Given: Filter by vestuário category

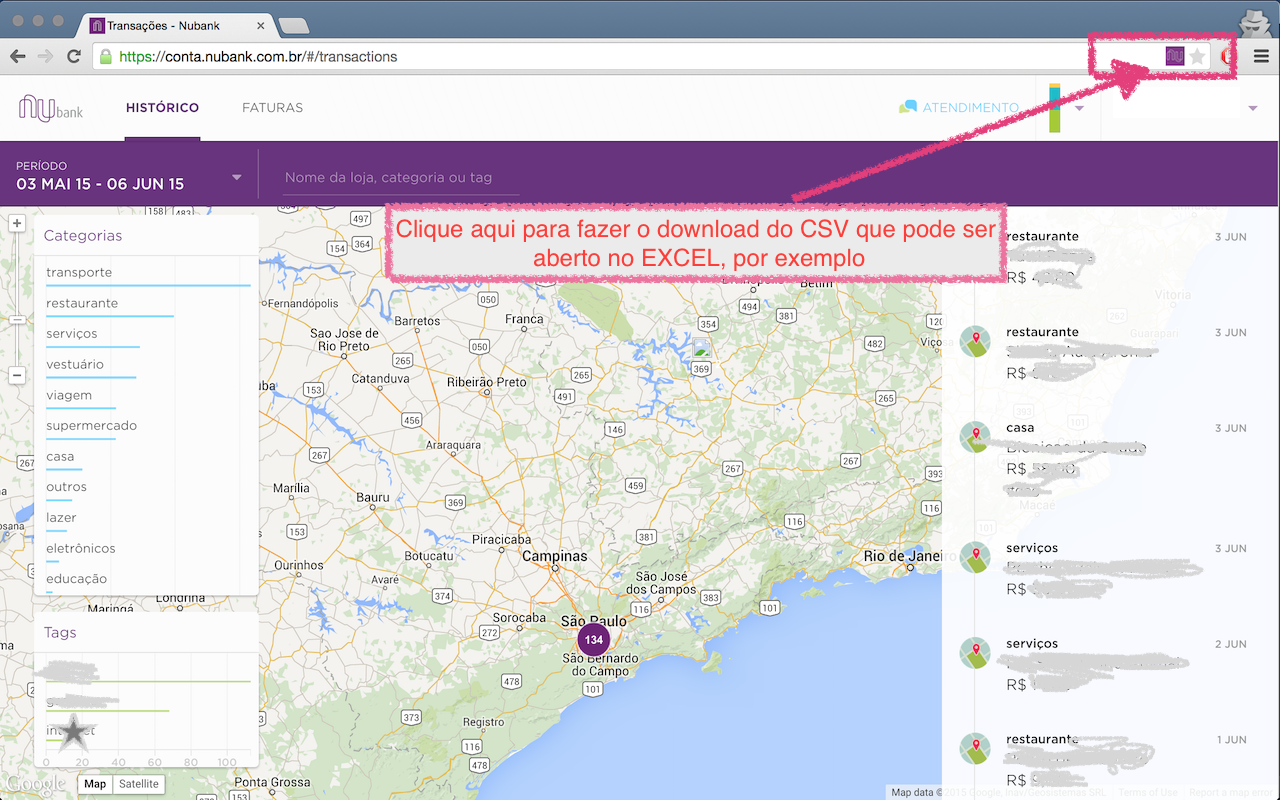Looking at the screenshot, I should tap(75, 364).
